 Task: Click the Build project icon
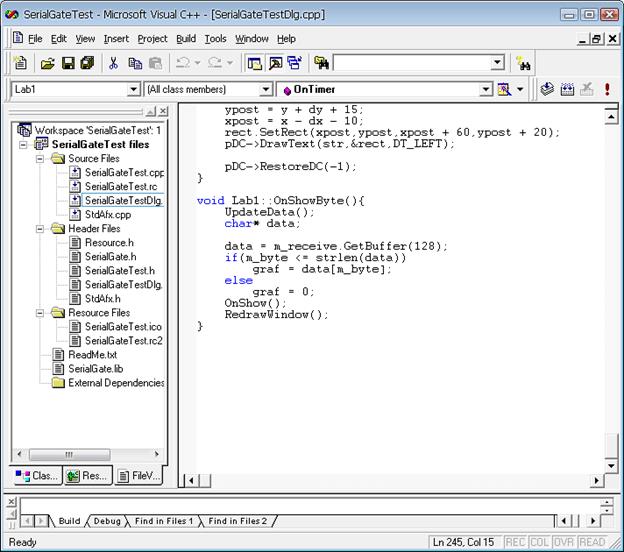click(x=567, y=89)
